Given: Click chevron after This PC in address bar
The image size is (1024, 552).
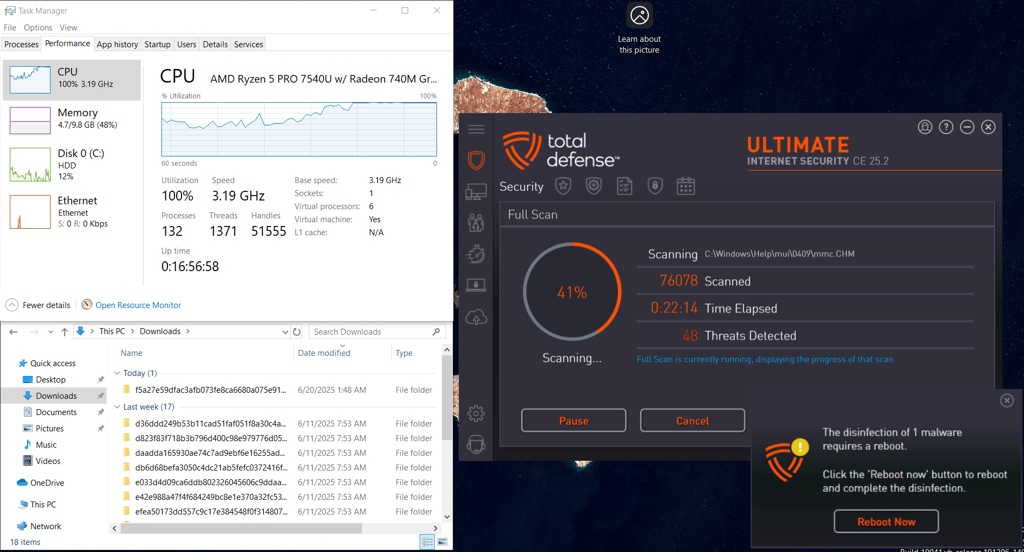Looking at the screenshot, I should point(132,332).
